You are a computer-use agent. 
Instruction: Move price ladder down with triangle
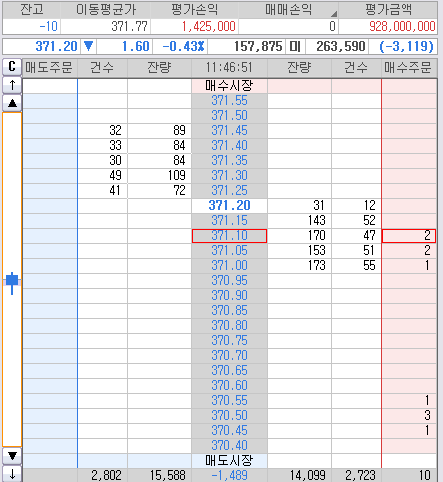click(12, 456)
